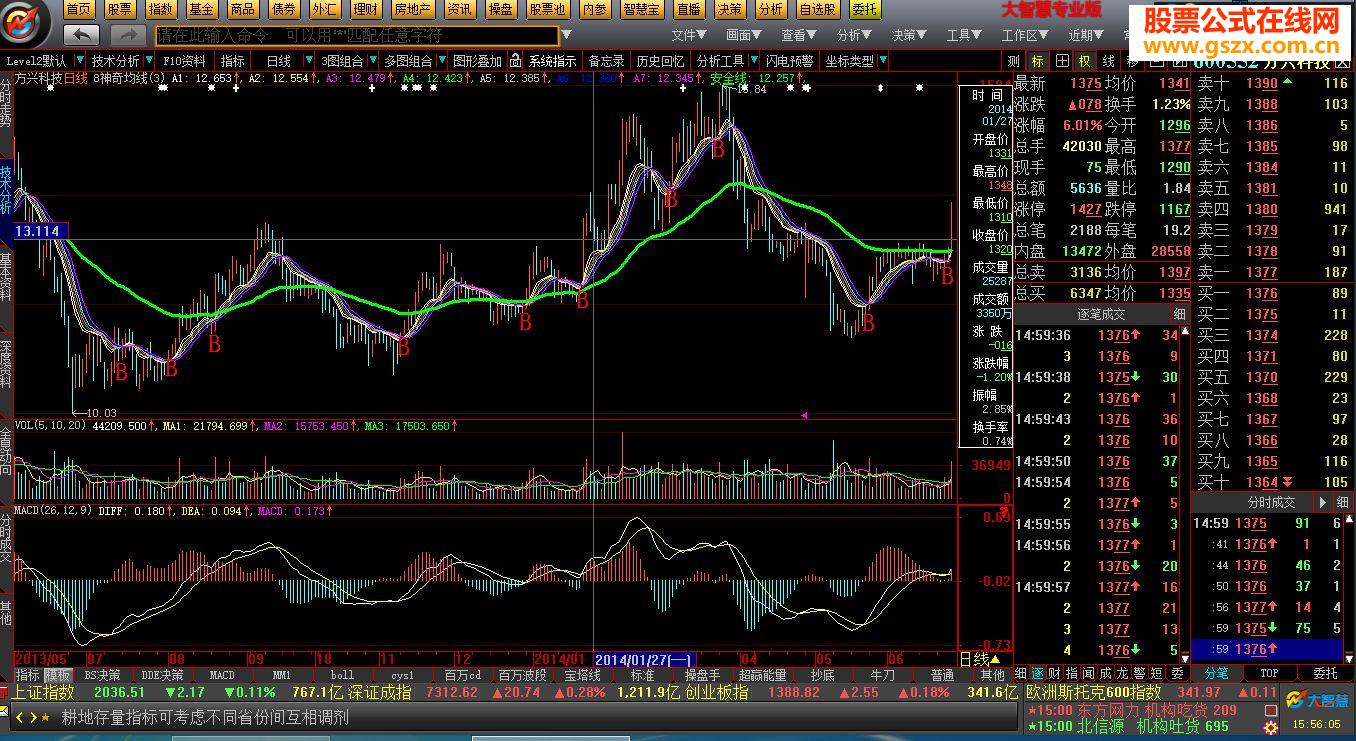Click the 系统指示 button
The width and height of the screenshot is (1356, 741).
coord(553,61)
